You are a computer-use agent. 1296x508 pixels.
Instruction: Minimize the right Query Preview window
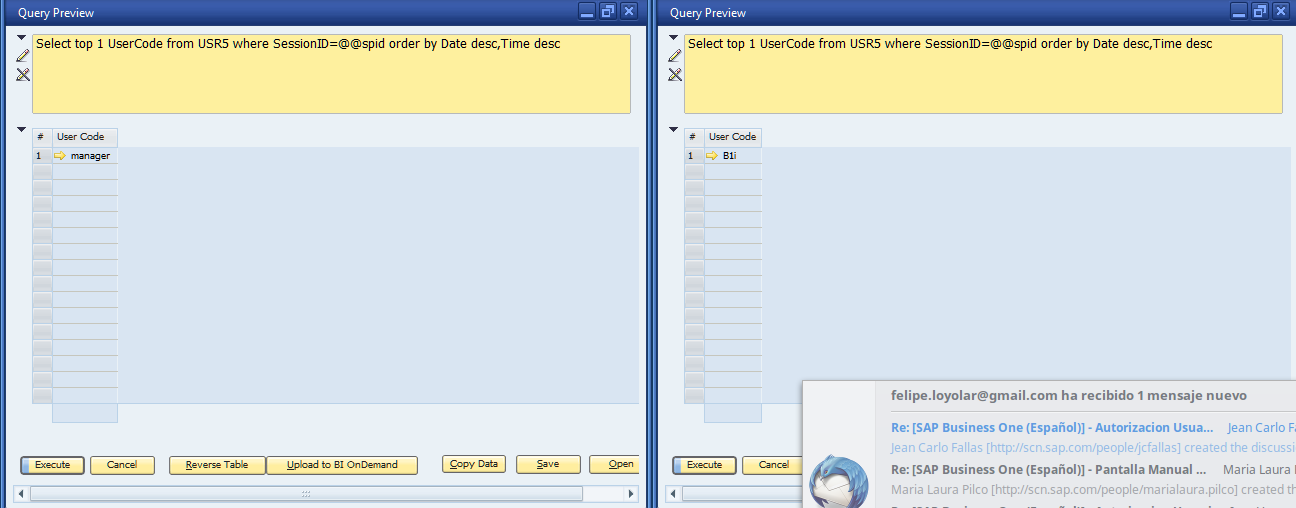(1240, 11)
